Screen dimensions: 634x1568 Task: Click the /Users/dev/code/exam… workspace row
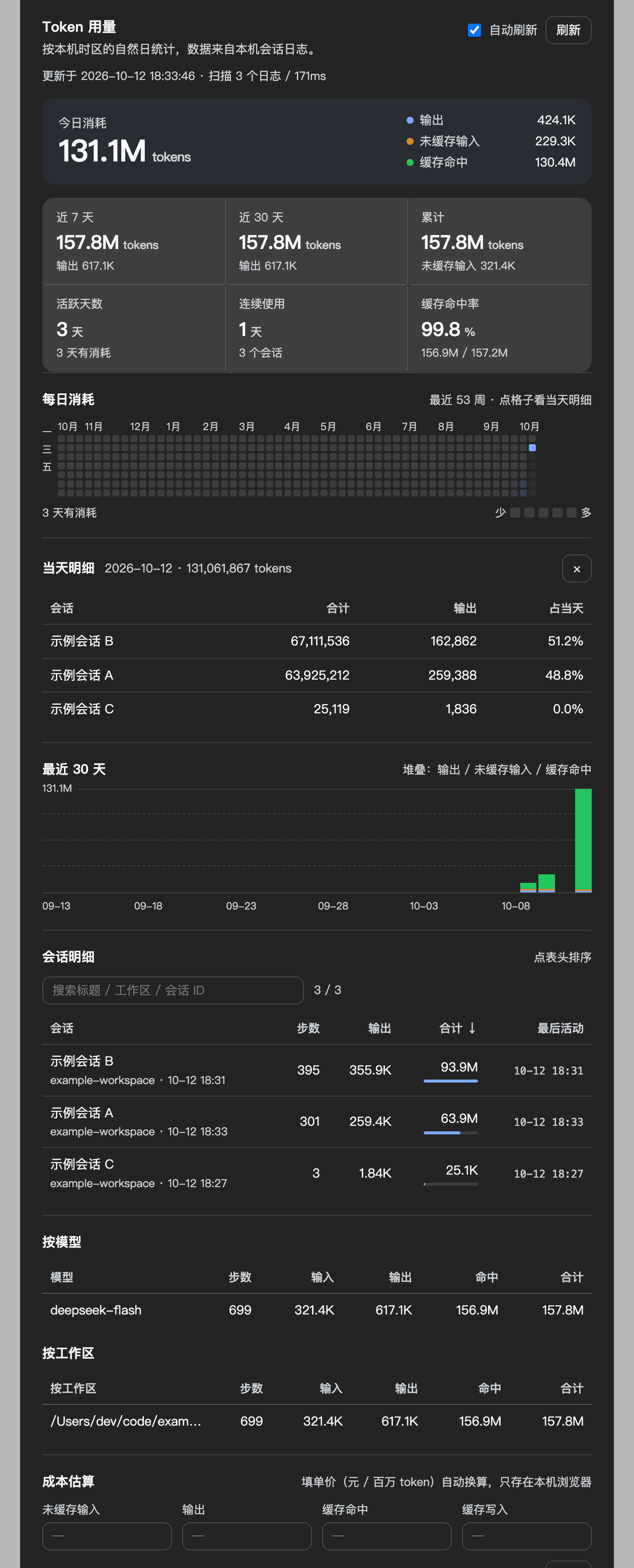tap(316, 1421)
